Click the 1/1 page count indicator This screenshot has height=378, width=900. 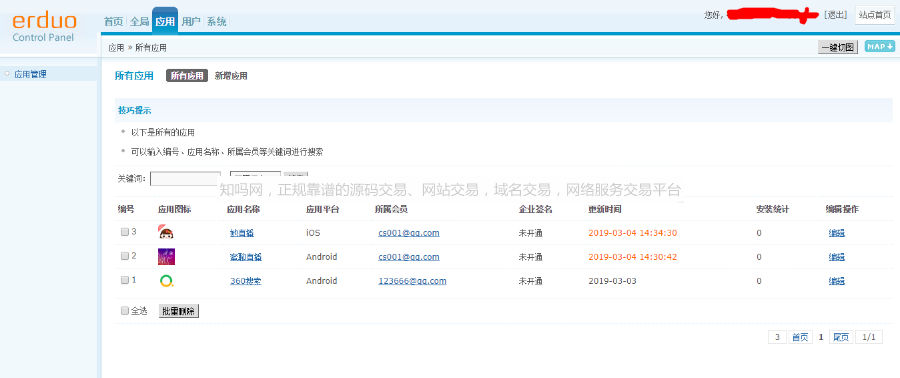(869, 337)
